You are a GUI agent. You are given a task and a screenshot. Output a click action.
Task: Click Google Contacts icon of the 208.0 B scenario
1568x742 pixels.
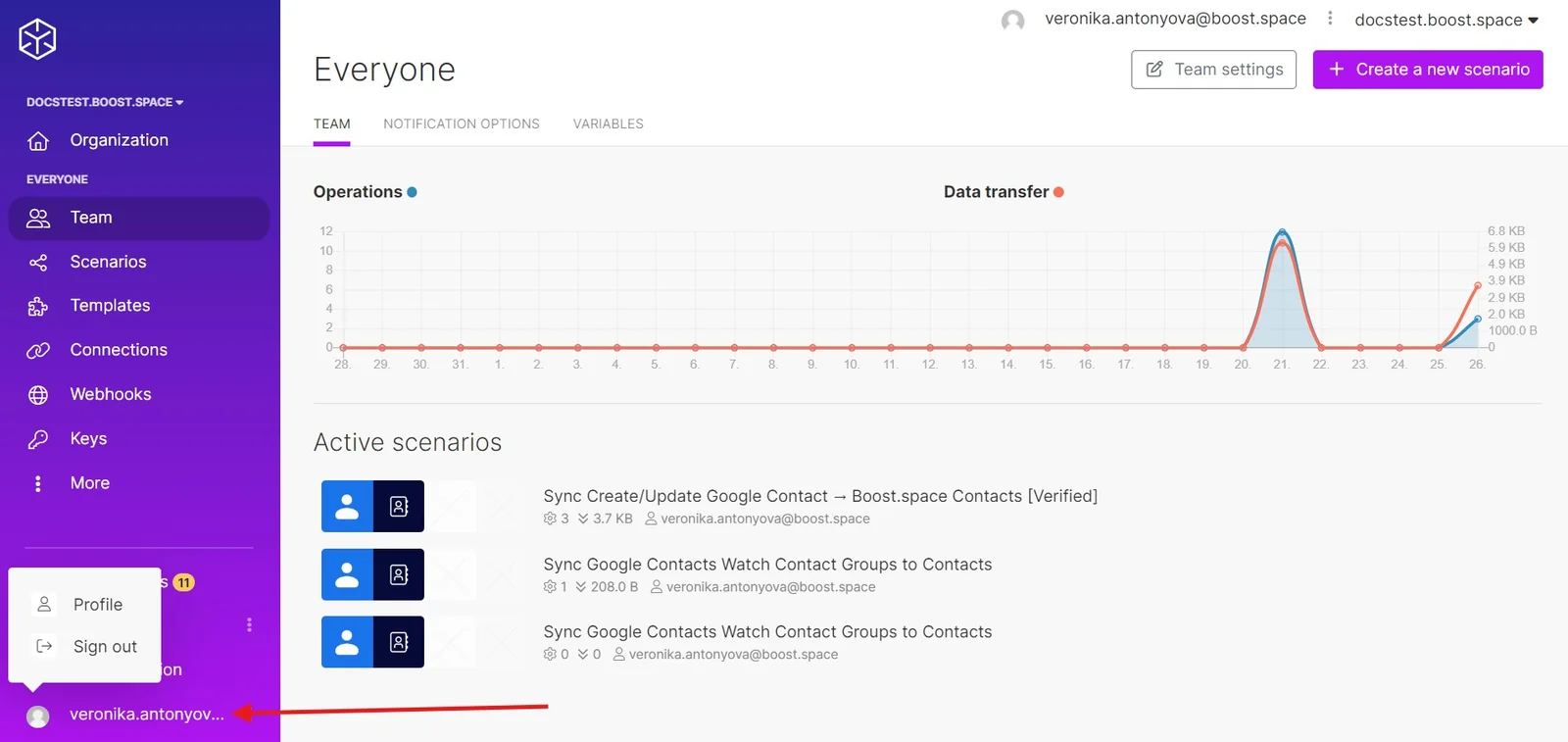[x=347, y=574]
